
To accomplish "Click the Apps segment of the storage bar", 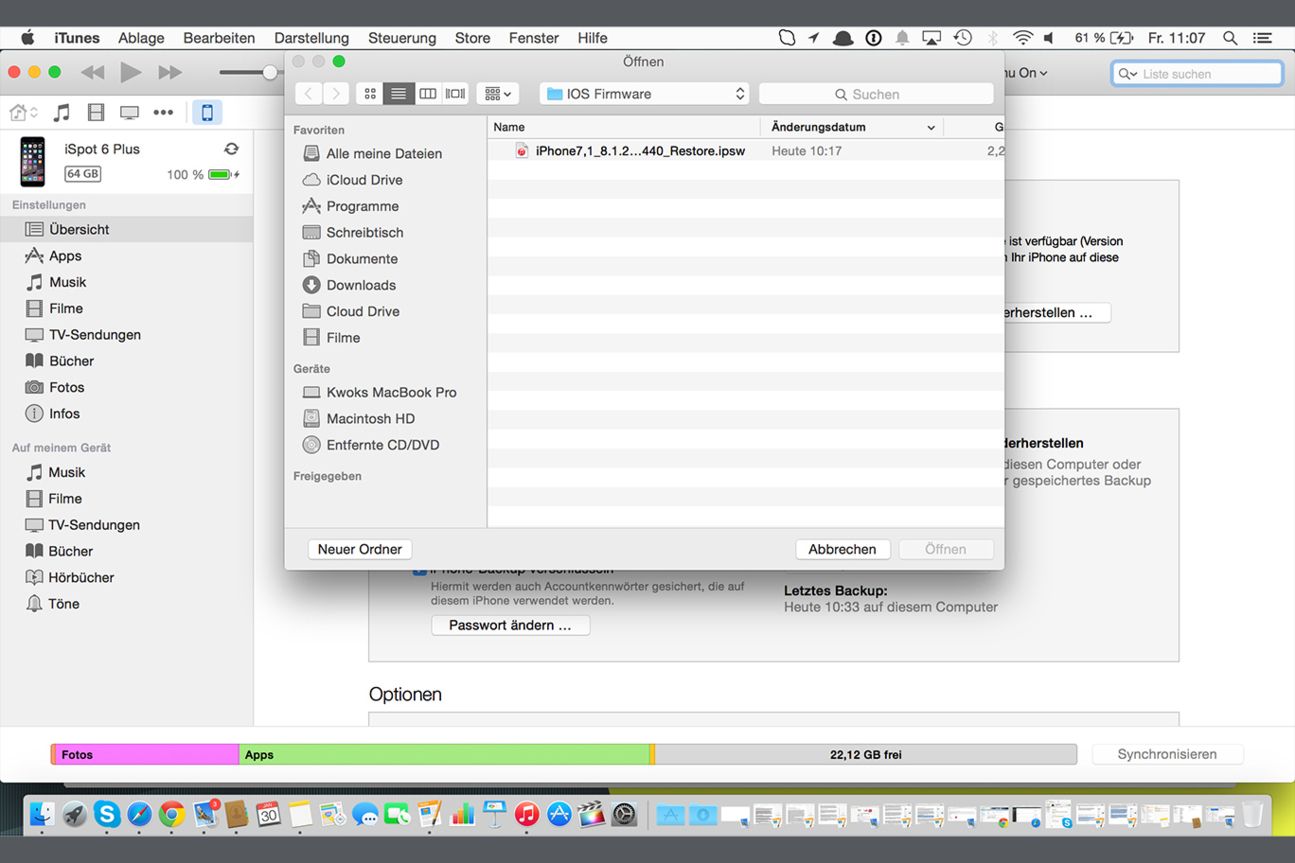I will tap(444, 754).
